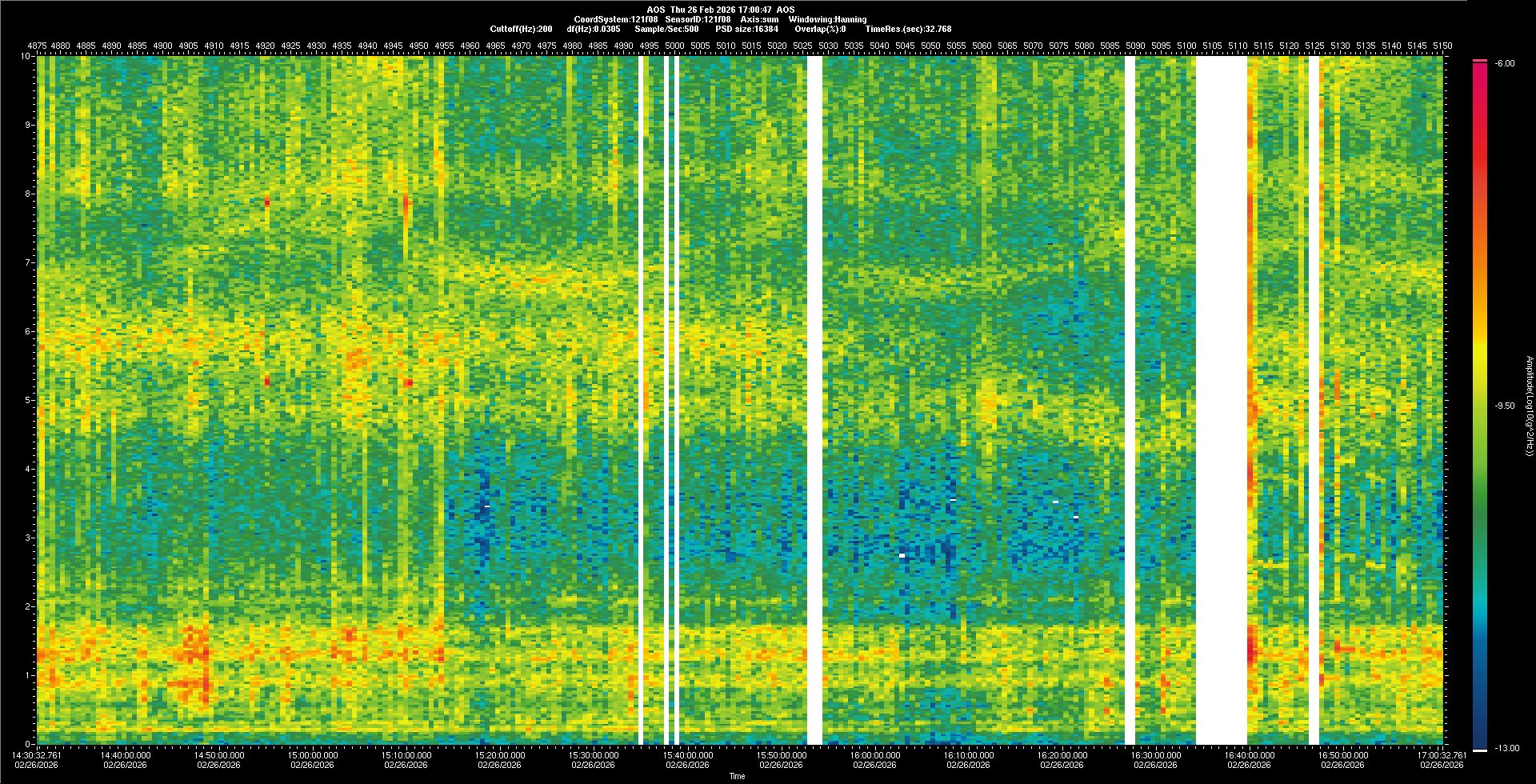Click the rotated Amplitude(Log10(g^2/Hz)) label
The height and width of the screenshot is (784, 1536).
pyautogui.click(x=1529, y=406)
